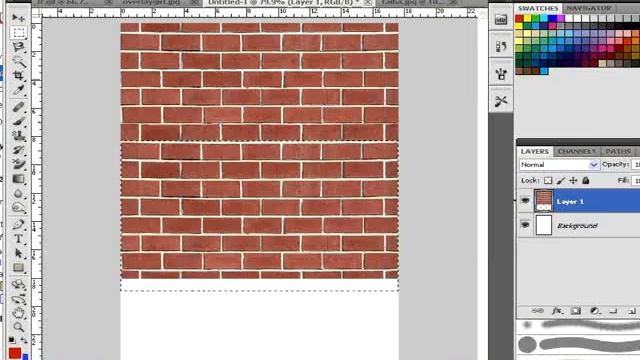Screen dimensions: 640x360
Task: Select the 3D Orbit camera tool
Action: (18, 299)
